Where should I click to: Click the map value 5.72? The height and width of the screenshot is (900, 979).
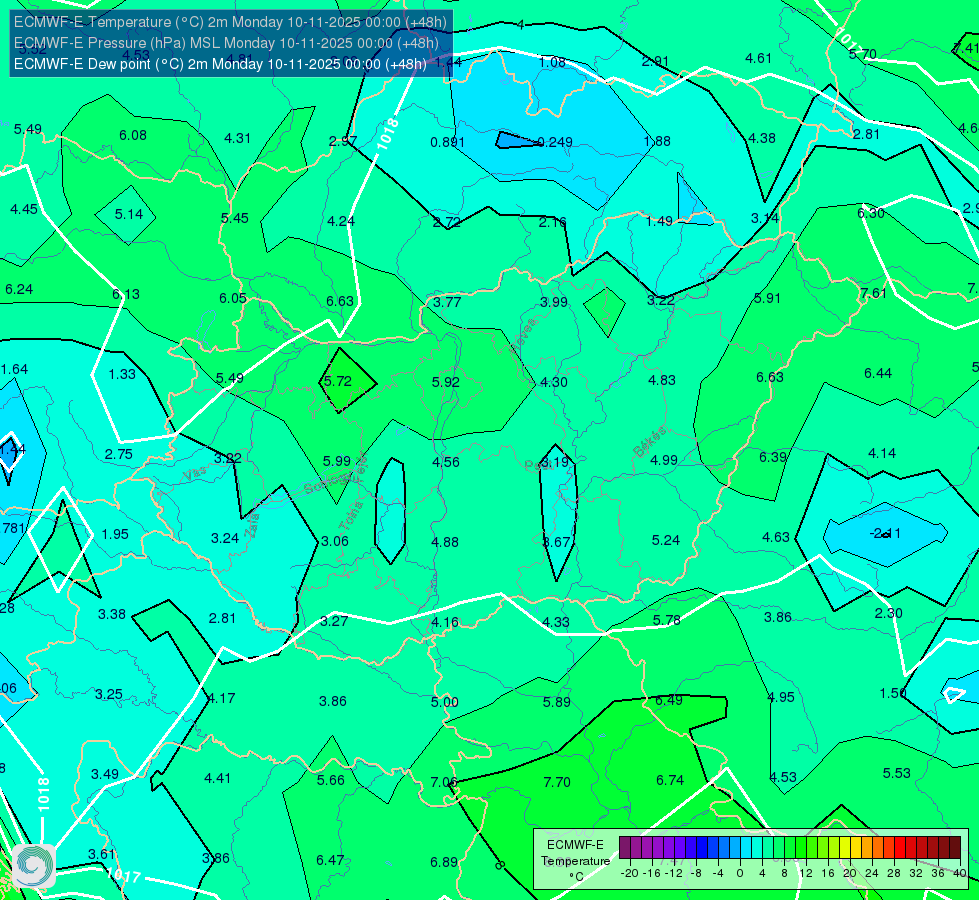point(338,381)
